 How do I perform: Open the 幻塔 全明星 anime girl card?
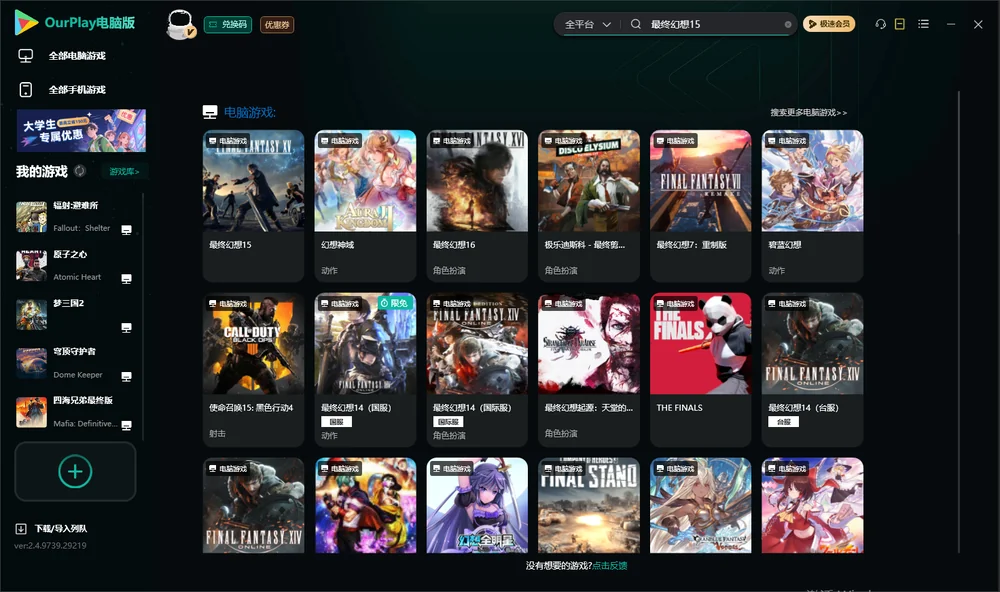477,505
